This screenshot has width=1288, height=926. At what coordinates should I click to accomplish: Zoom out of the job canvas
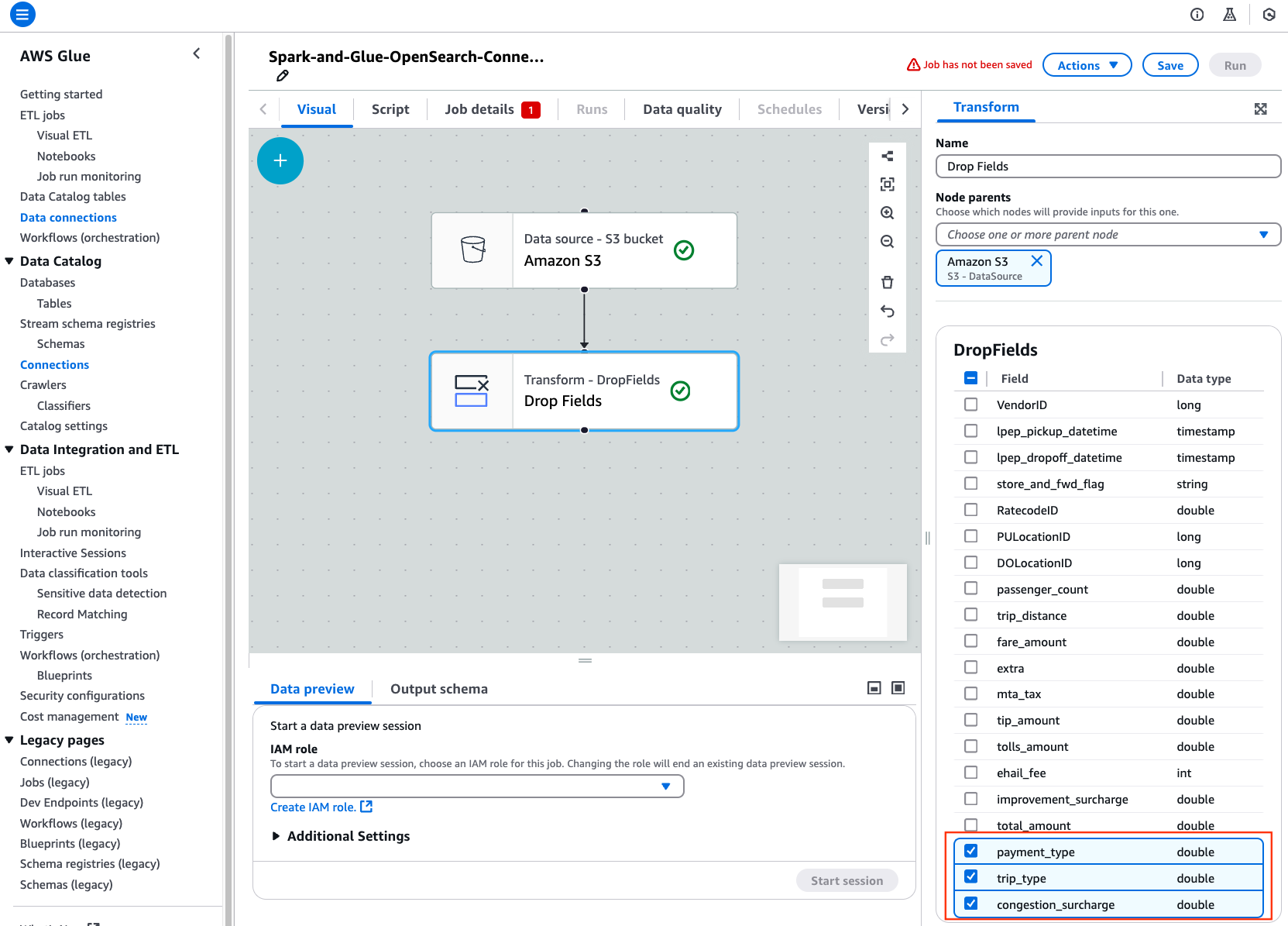(x=888, y=241)
